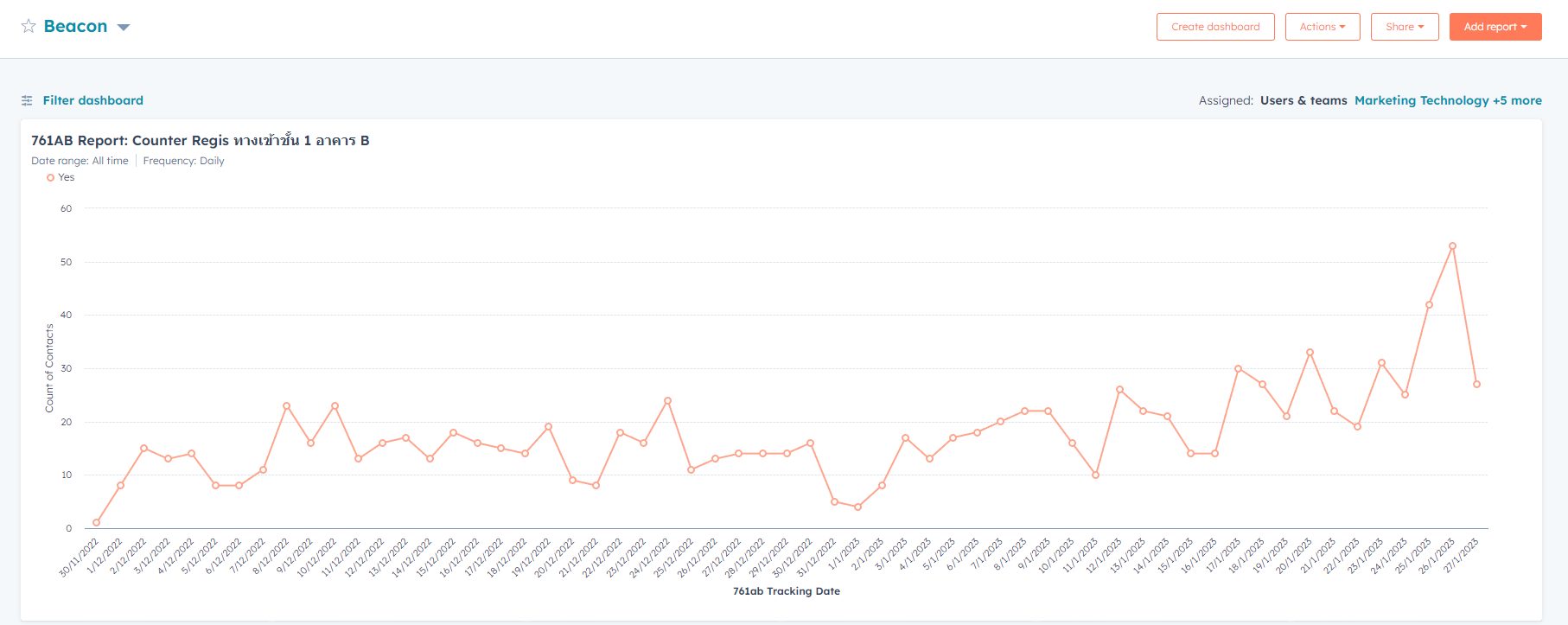Toggle the Yes series legend marker
Image resolution: width=1568 pixels, height=625 pixels.
coord(50,177)
